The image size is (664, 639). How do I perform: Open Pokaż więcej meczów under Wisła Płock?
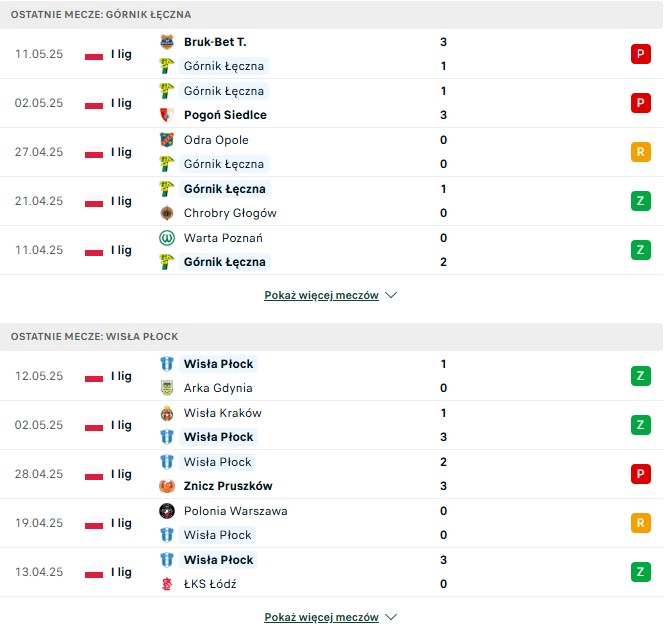321,617
